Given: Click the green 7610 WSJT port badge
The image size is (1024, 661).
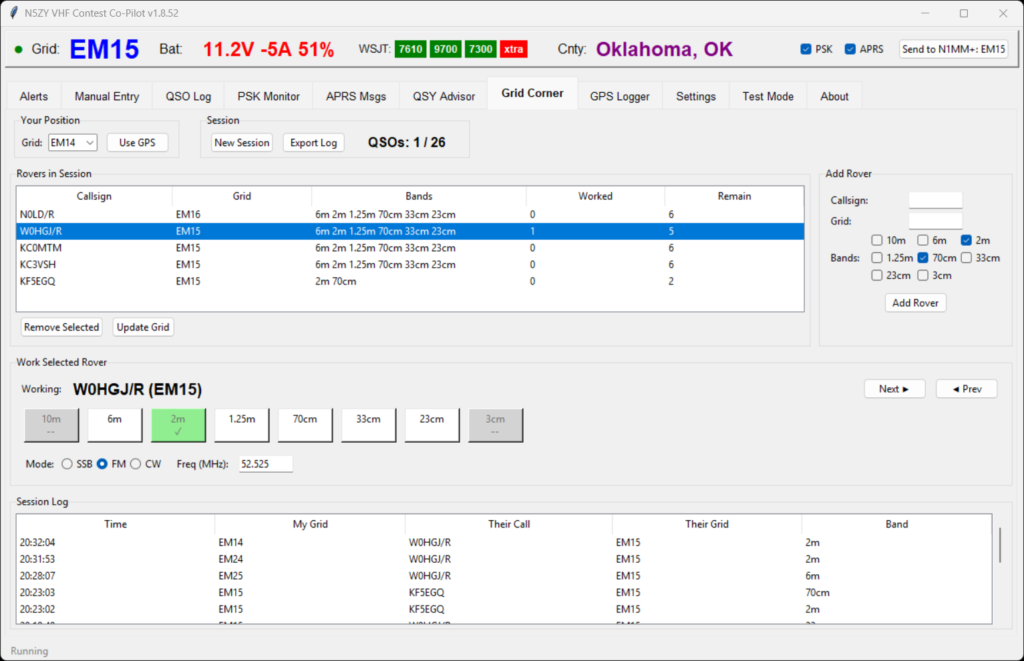Looking at the screenshot, I should (410, 49).
